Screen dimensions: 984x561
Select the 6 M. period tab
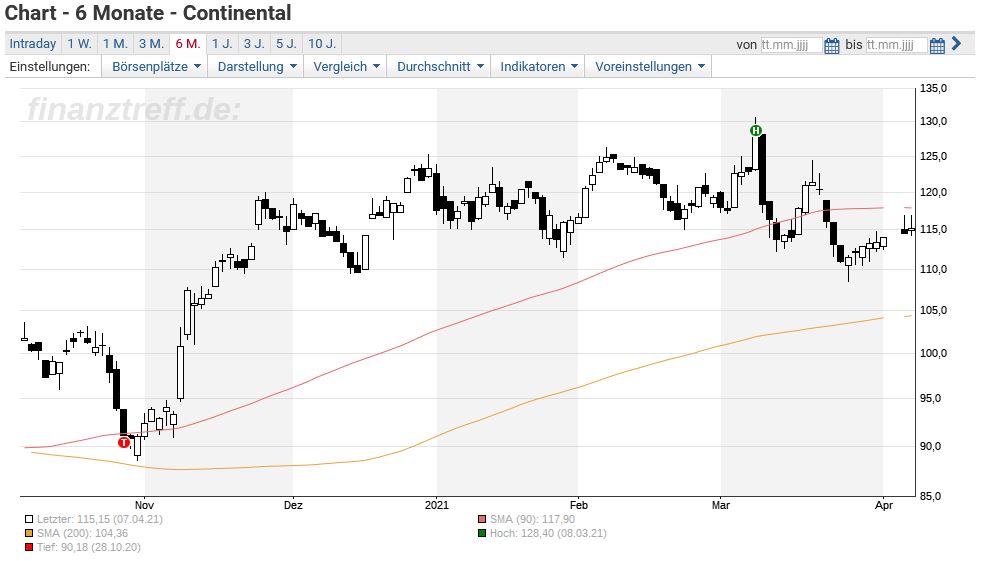(x=188, y=43)
